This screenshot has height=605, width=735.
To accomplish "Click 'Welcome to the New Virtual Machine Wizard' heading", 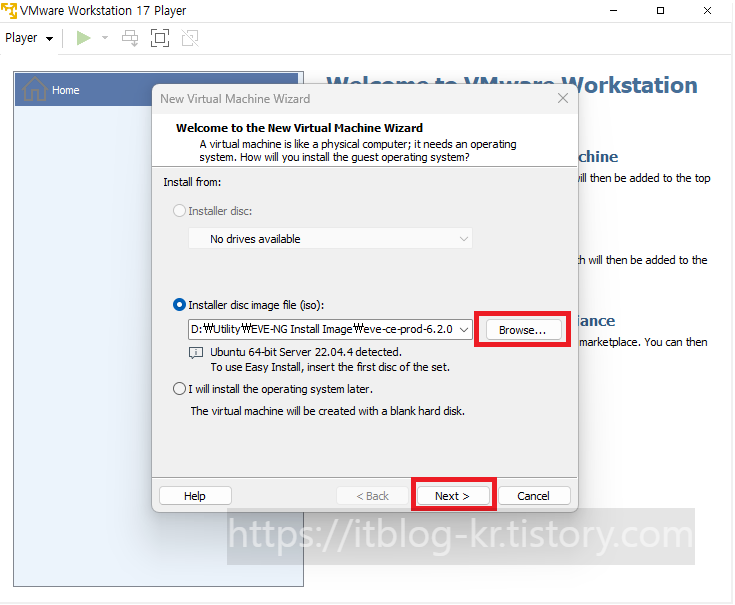I will tap(300, 128).
